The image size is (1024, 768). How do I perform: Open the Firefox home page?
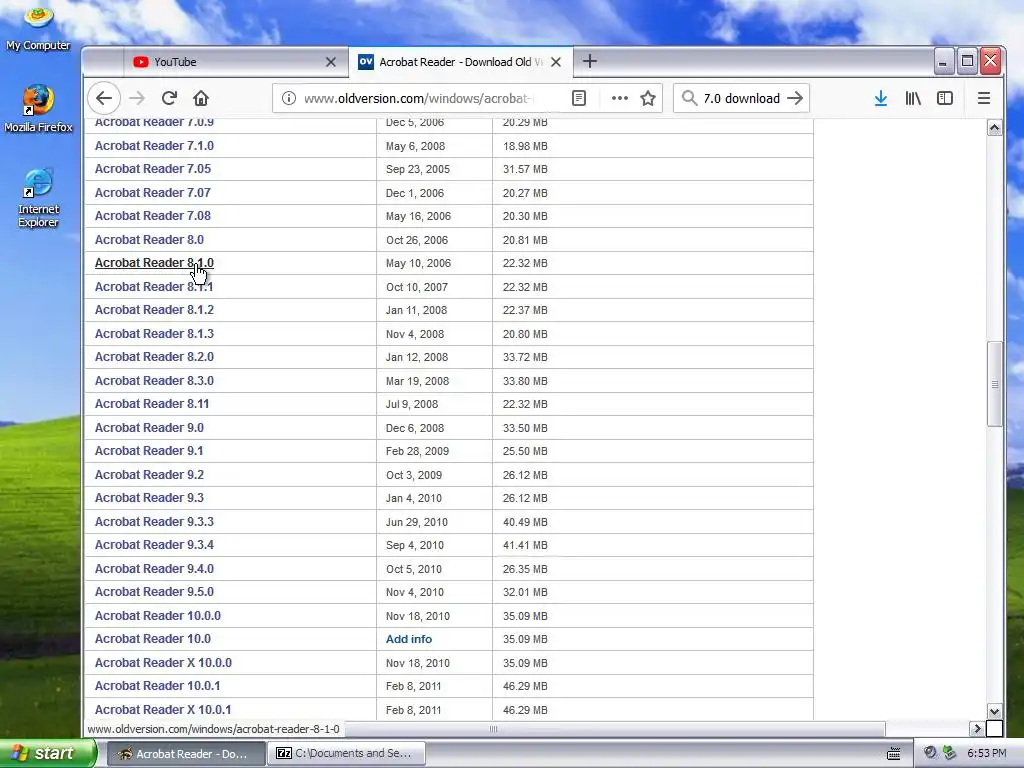201,98
